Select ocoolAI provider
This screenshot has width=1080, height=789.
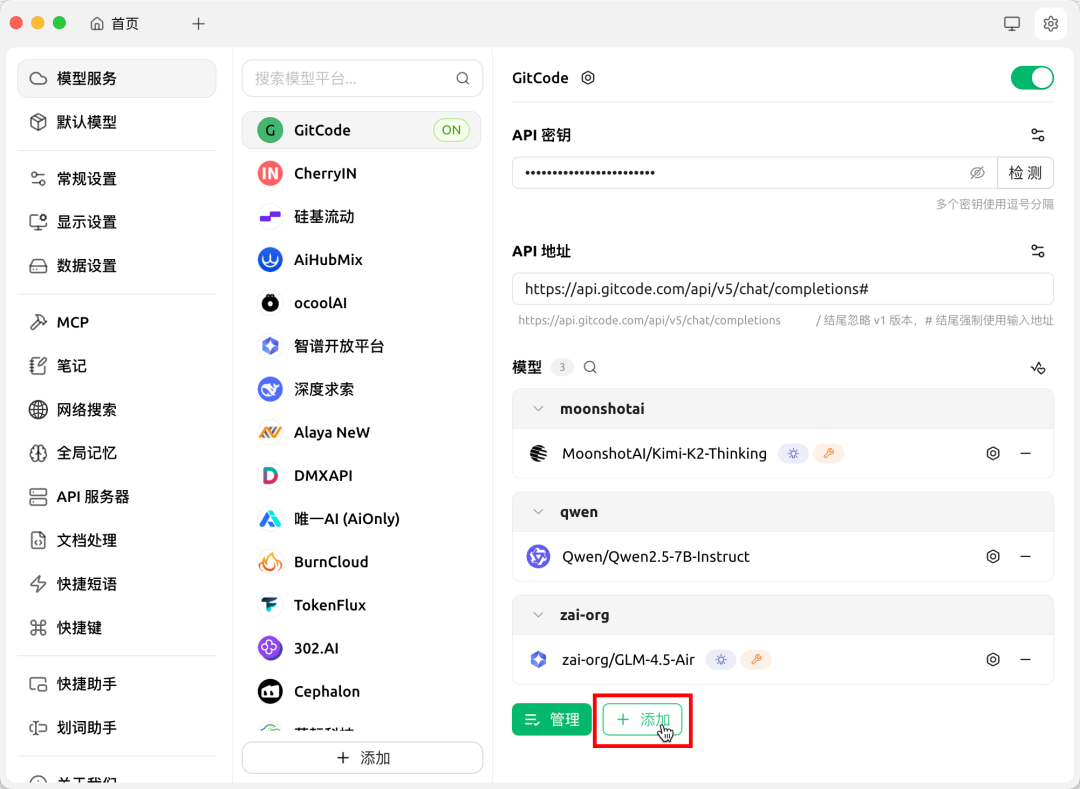tap(362, 303)
